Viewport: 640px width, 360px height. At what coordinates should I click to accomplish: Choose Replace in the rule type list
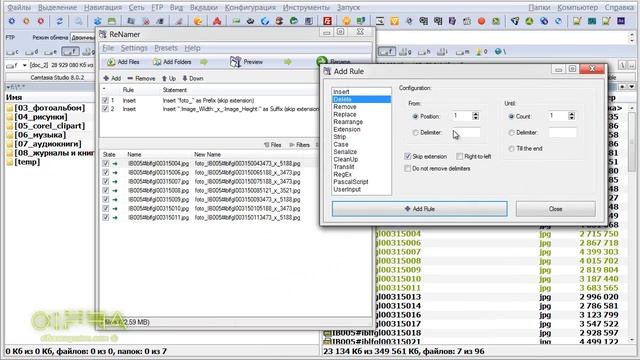[345, 114]
